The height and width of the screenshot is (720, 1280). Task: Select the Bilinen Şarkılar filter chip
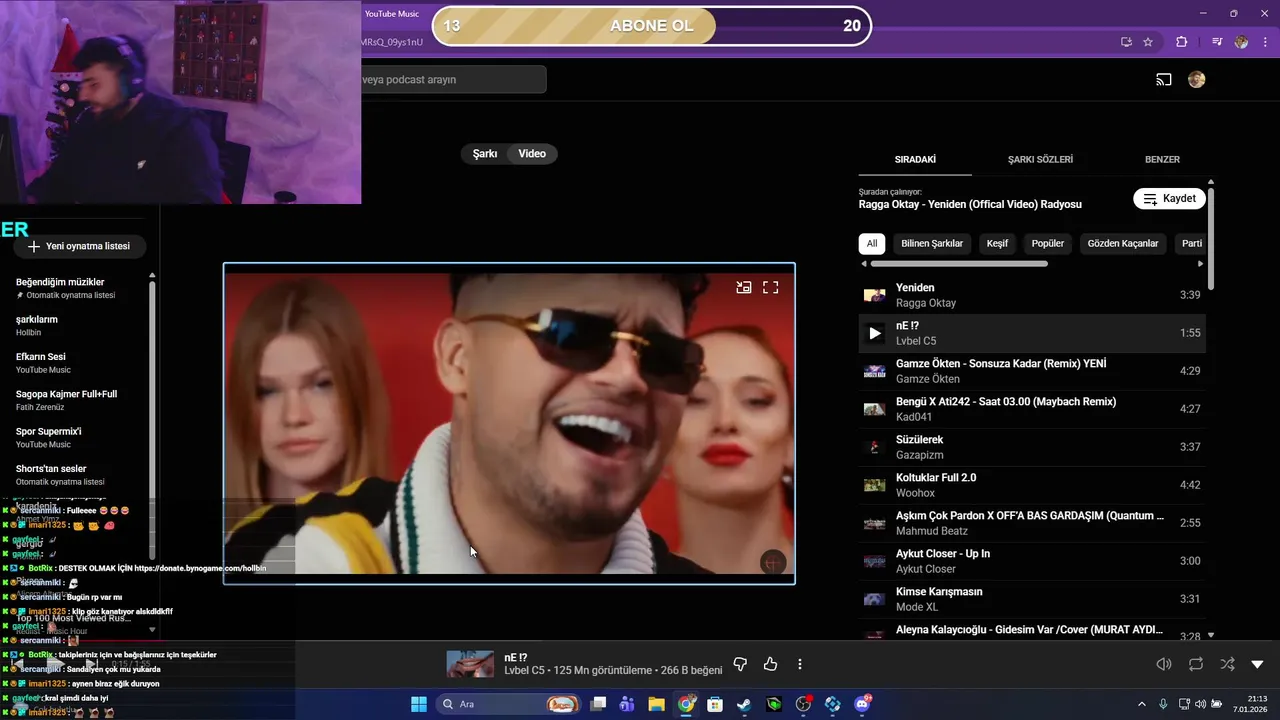pos(932,243)
